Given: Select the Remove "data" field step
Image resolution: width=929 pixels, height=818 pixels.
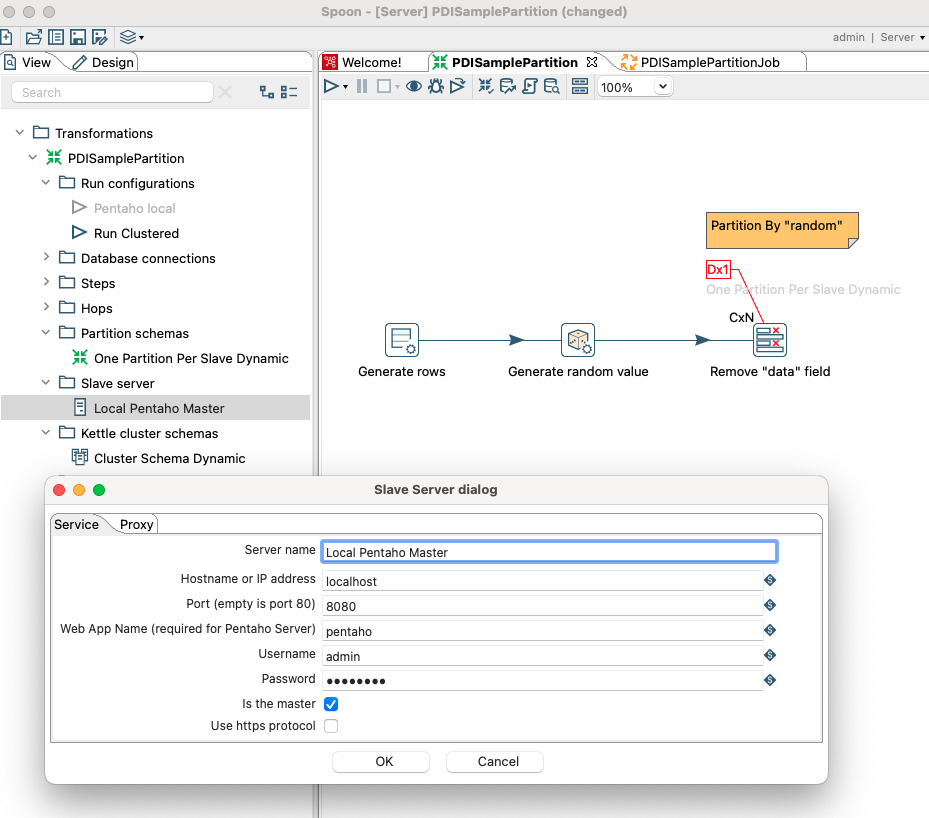Looking at the screenshot, I should click(x=768, y=340).
